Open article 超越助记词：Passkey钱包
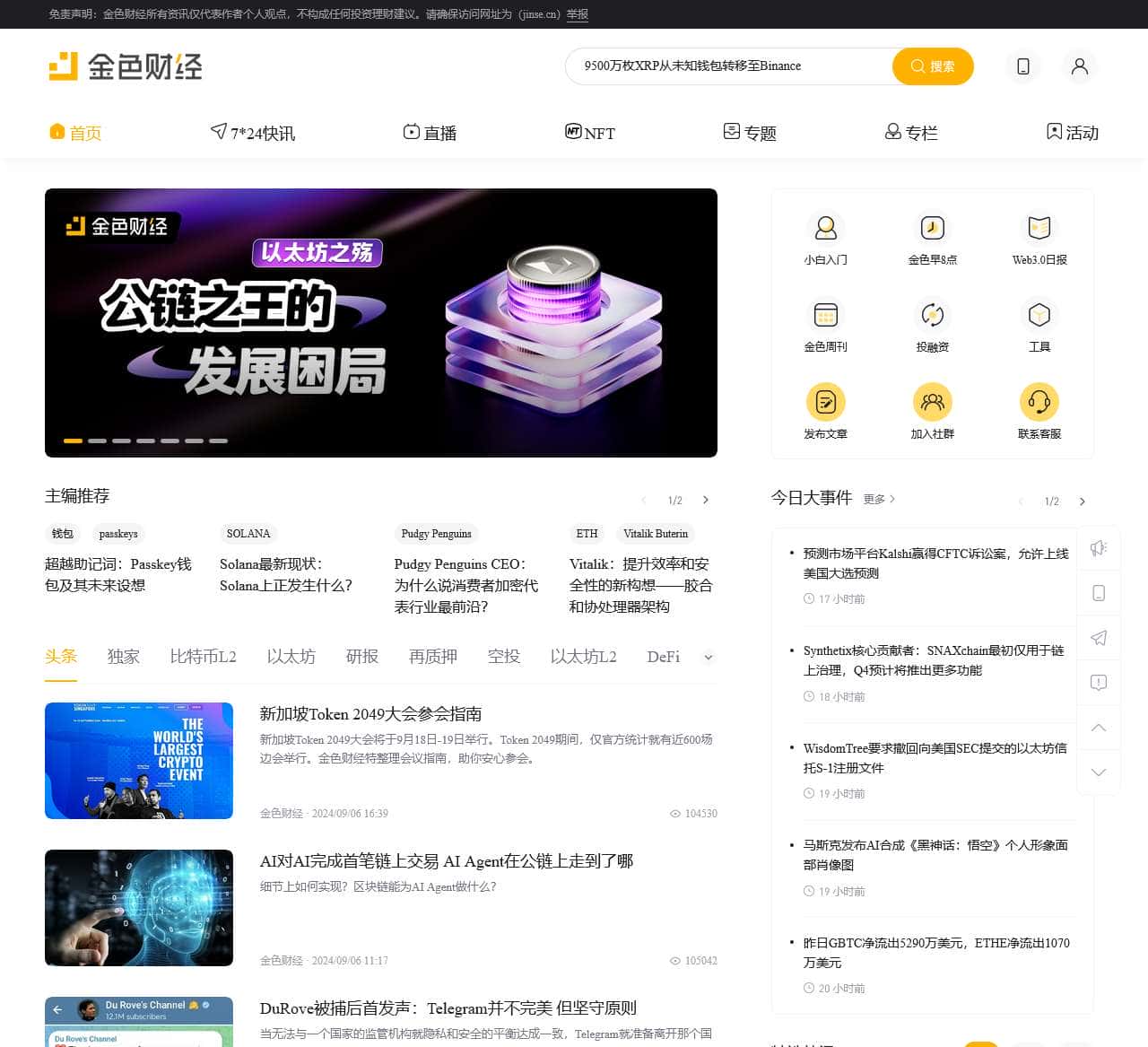The width and height of the screenshot is (1148, 1047). 118,575
